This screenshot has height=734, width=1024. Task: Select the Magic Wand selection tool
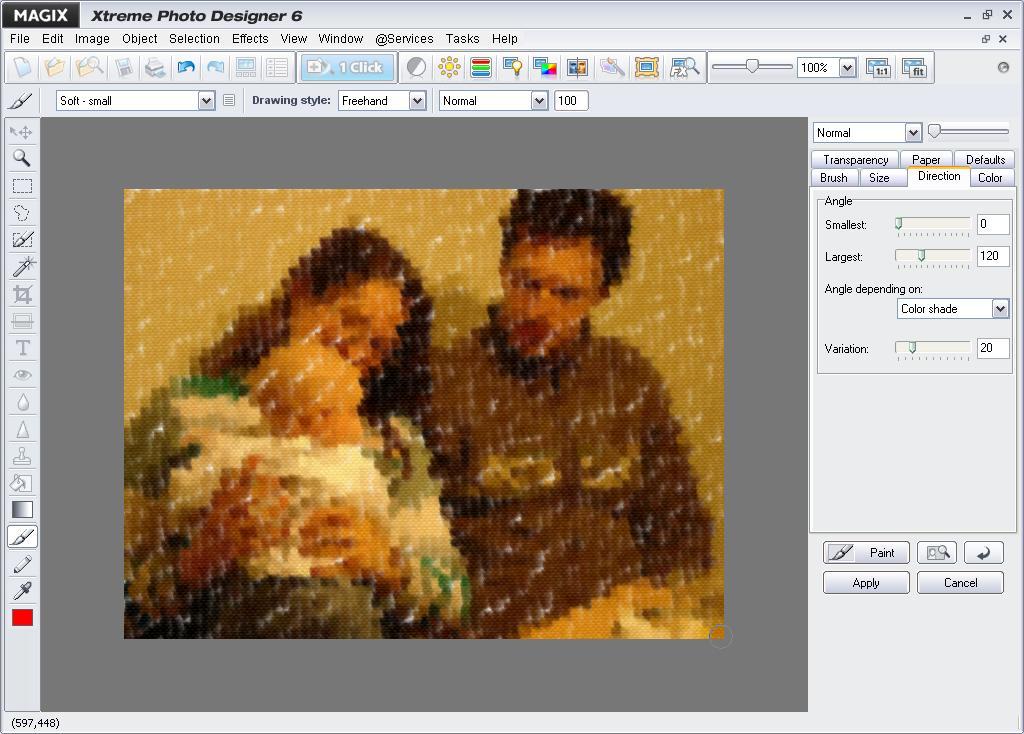pos(22,266)
